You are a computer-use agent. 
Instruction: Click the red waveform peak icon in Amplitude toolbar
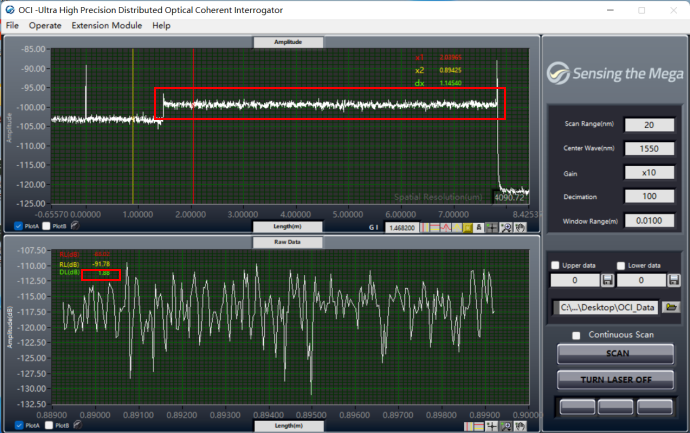click(x=446, y=227)
